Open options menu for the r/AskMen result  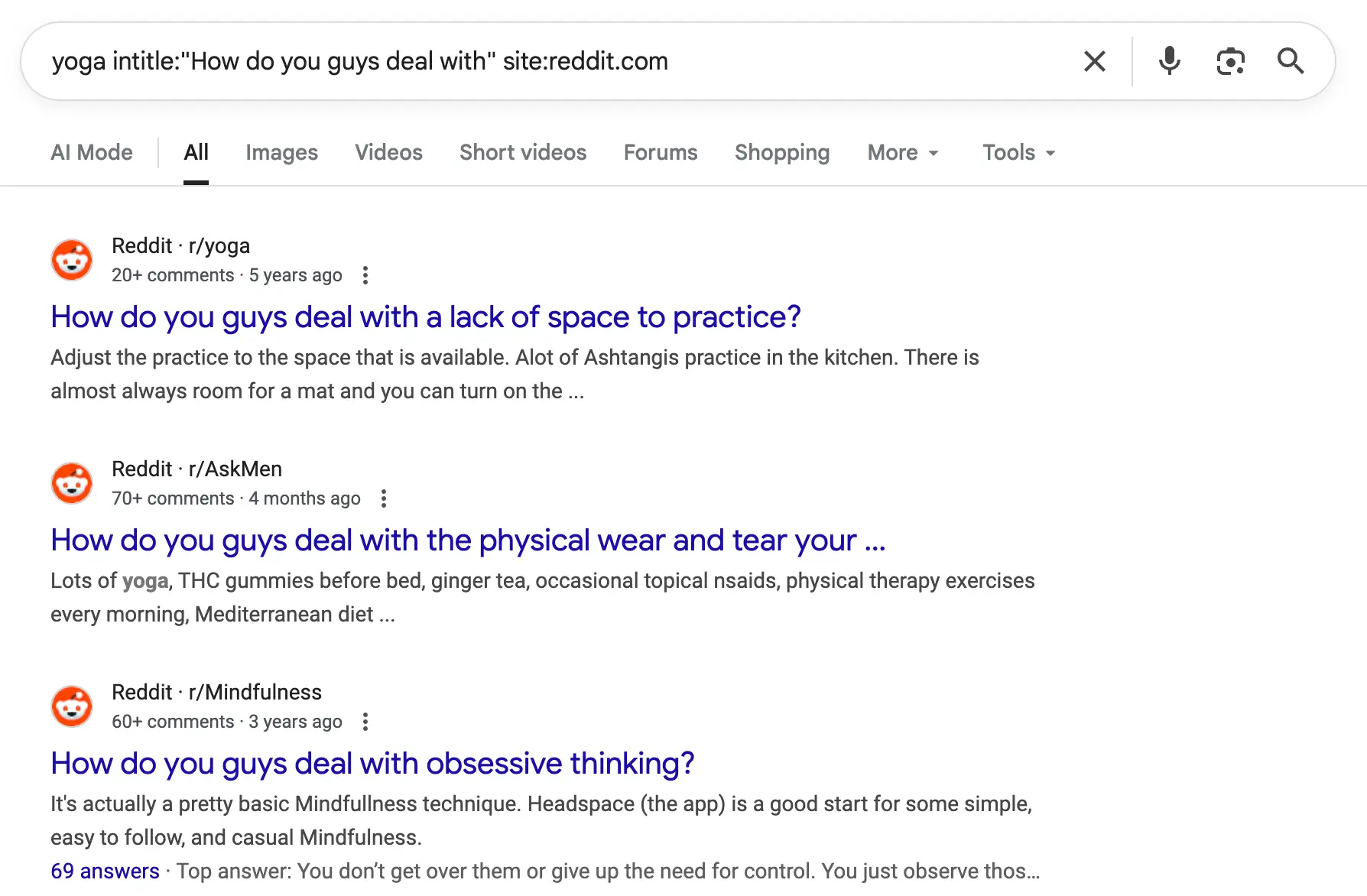coord(384,498)
